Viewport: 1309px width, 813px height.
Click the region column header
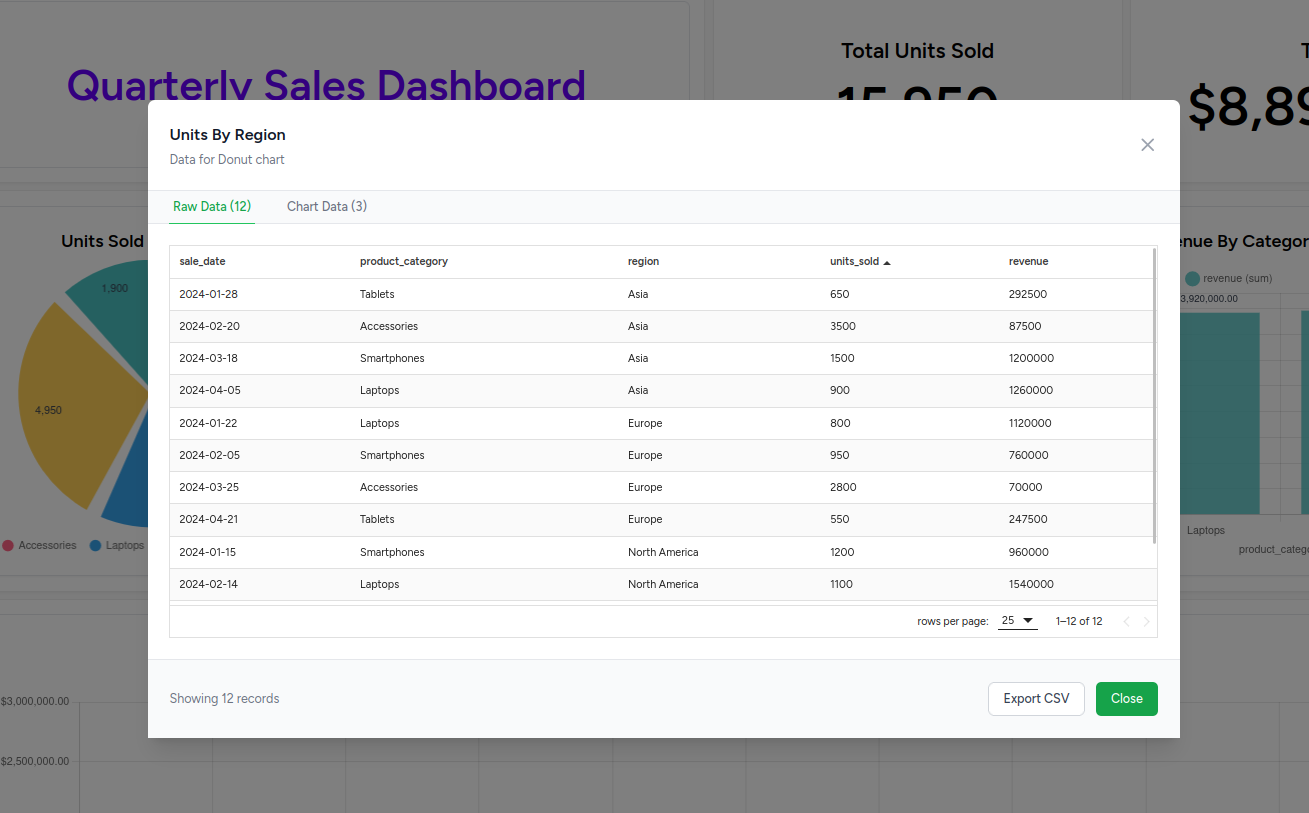click(x=643, y=262)
